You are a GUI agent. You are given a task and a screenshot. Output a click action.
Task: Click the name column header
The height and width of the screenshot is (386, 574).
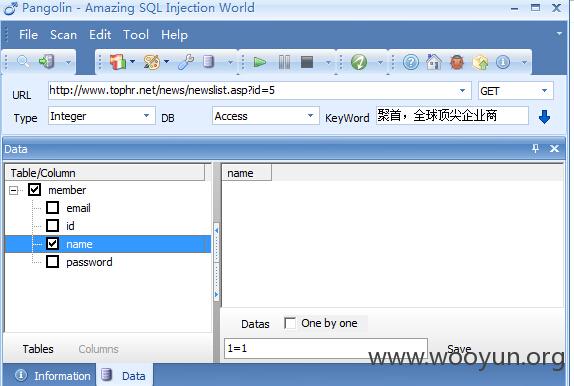click(247, 173)
